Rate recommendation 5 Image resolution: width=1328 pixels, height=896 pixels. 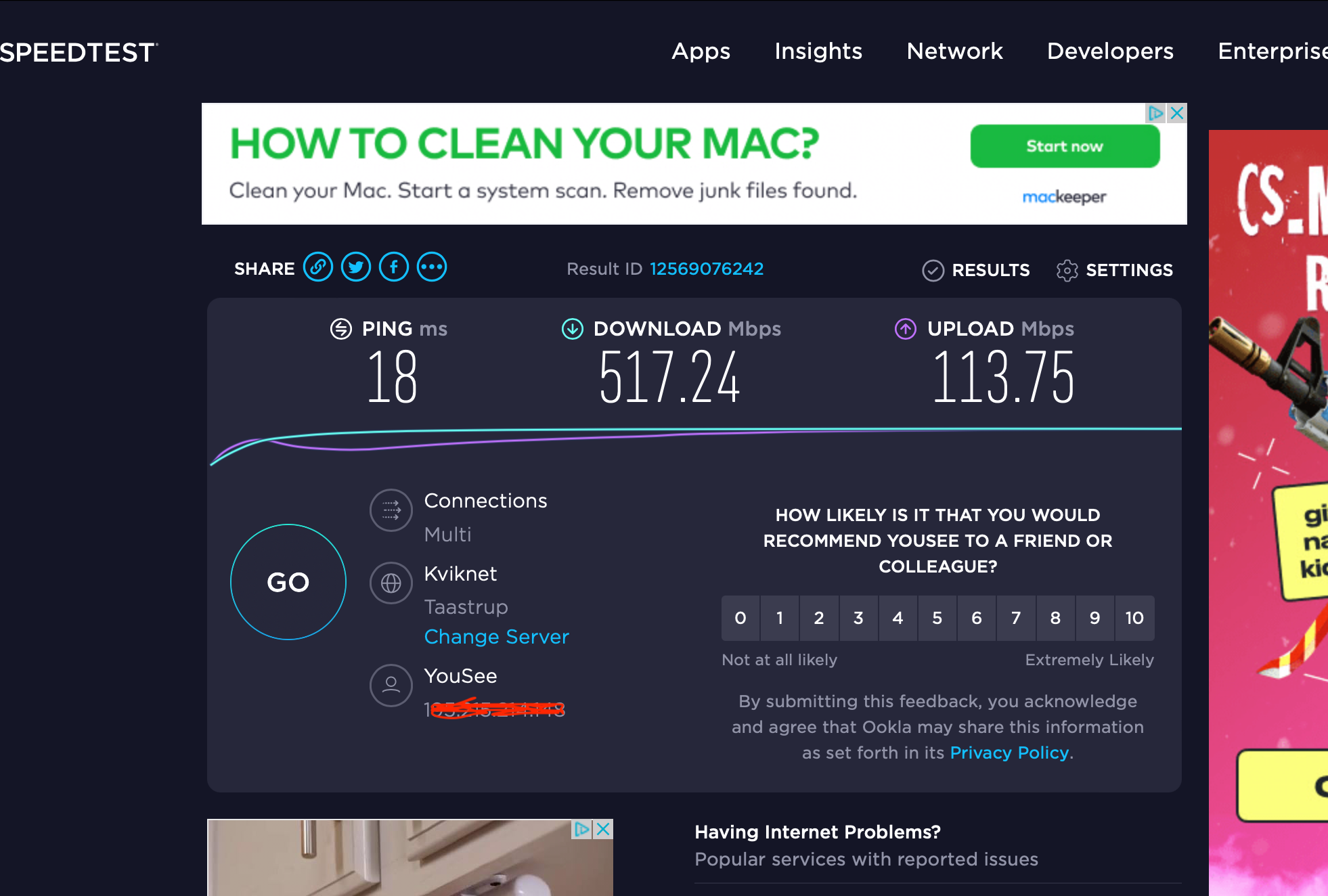click(937, 618)
